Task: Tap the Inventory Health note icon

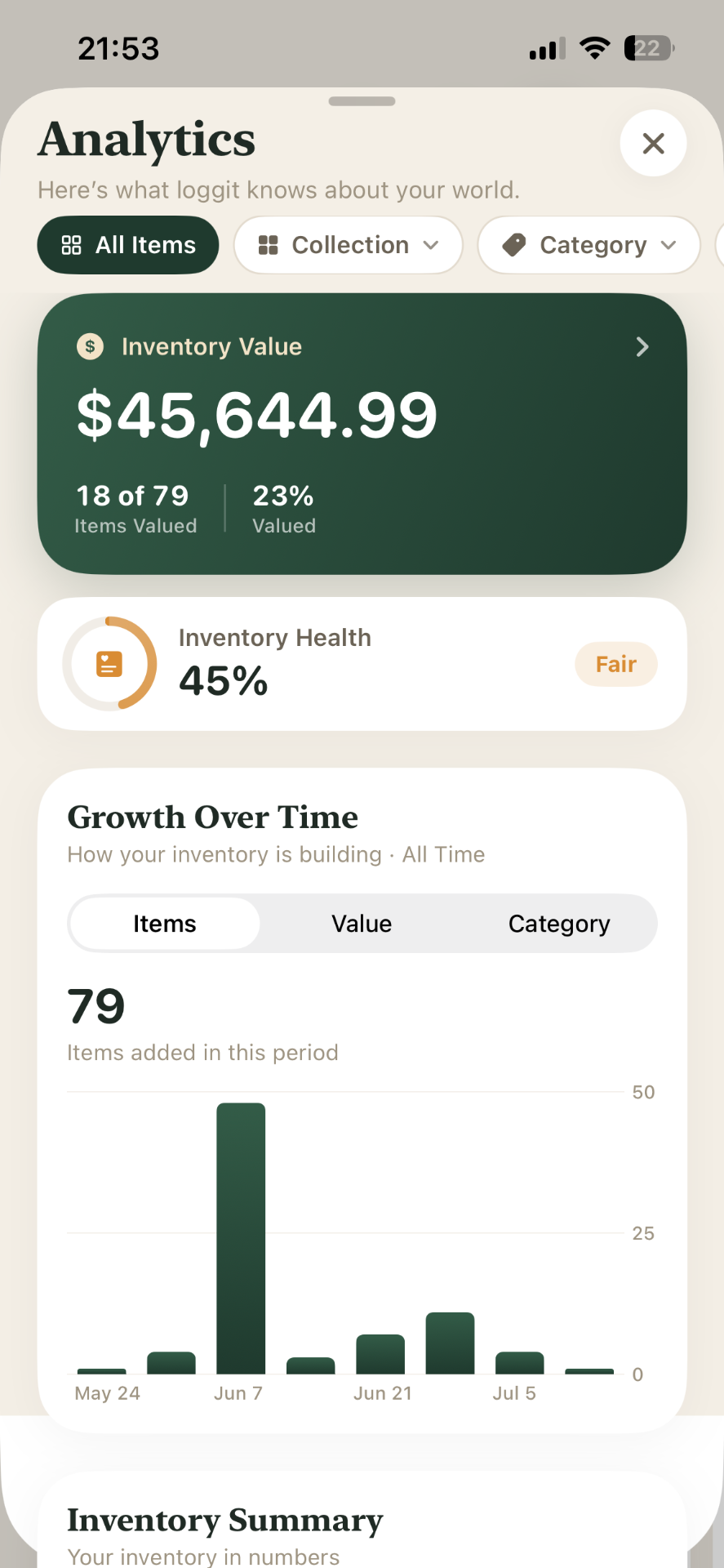Action: pos(109,664)
